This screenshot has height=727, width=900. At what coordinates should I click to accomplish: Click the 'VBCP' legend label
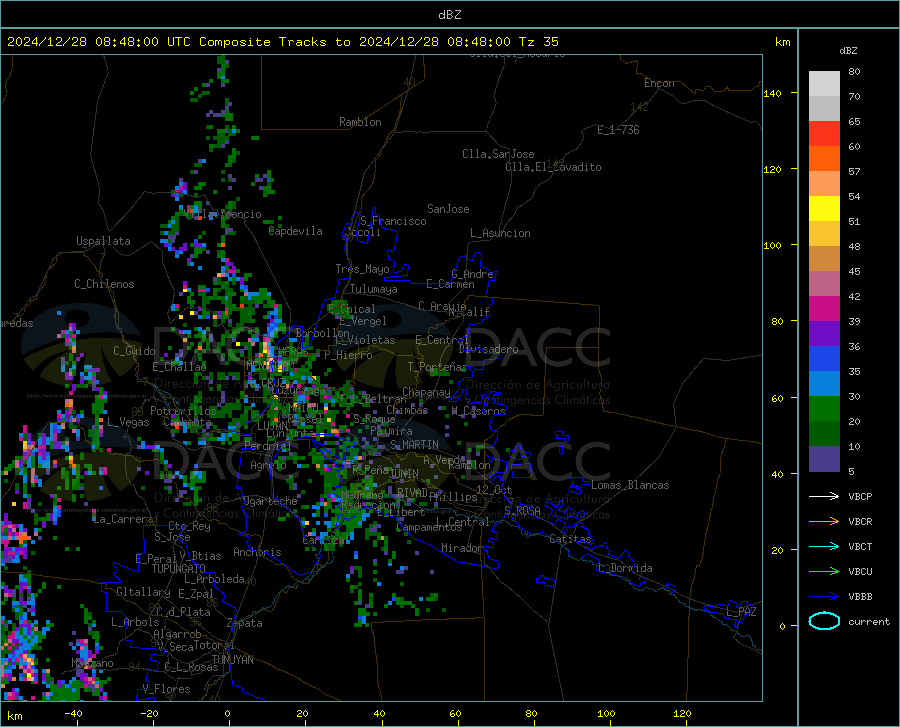(860, 497)
